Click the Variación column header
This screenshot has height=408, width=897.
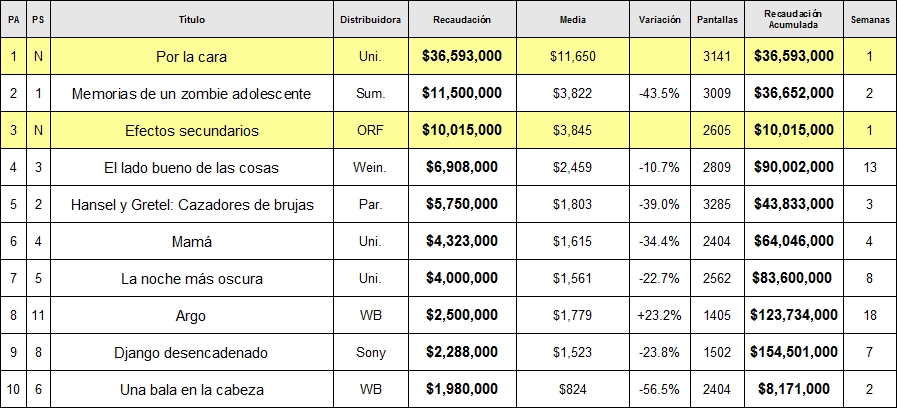pyautogui.click(x=660, y=19)
